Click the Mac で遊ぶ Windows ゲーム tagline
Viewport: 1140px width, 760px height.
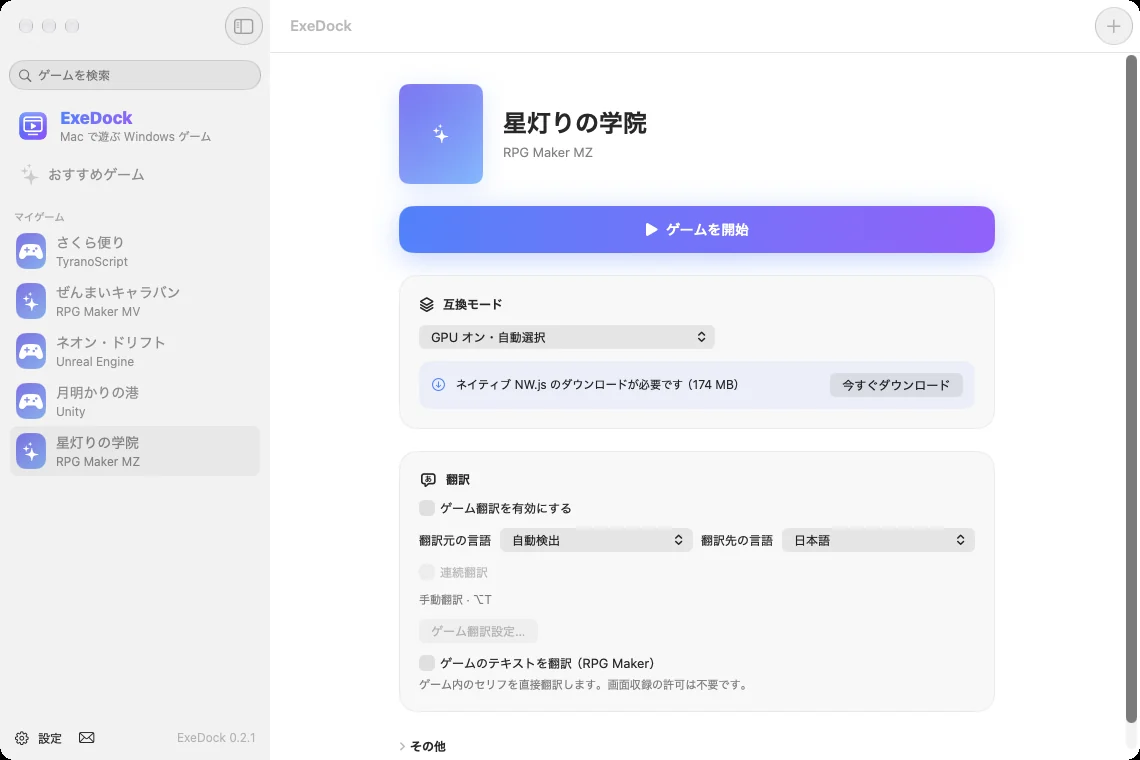[x=135, y=136]
